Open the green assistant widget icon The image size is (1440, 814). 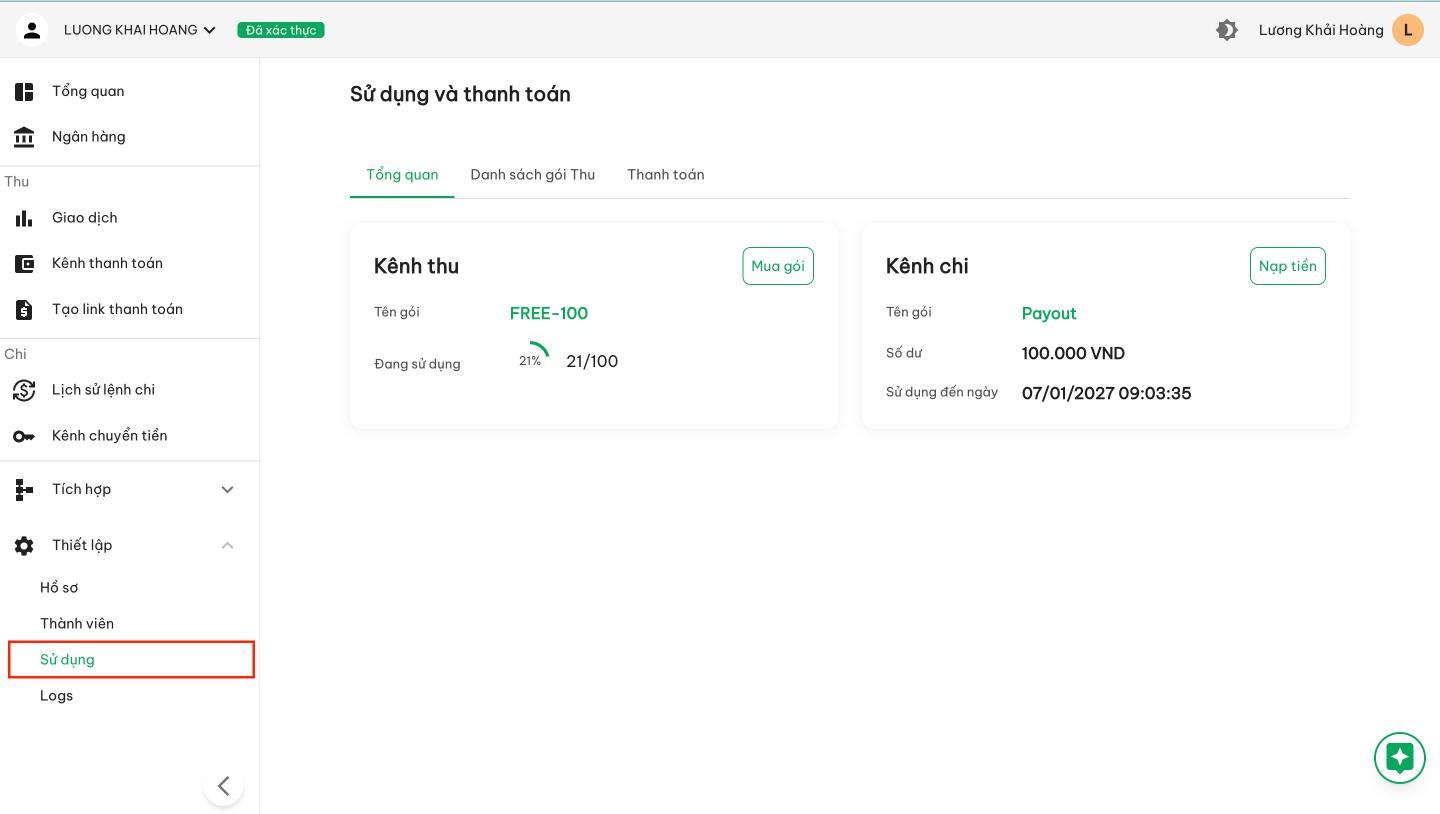pyautogui.click(x=1399, y=758)
